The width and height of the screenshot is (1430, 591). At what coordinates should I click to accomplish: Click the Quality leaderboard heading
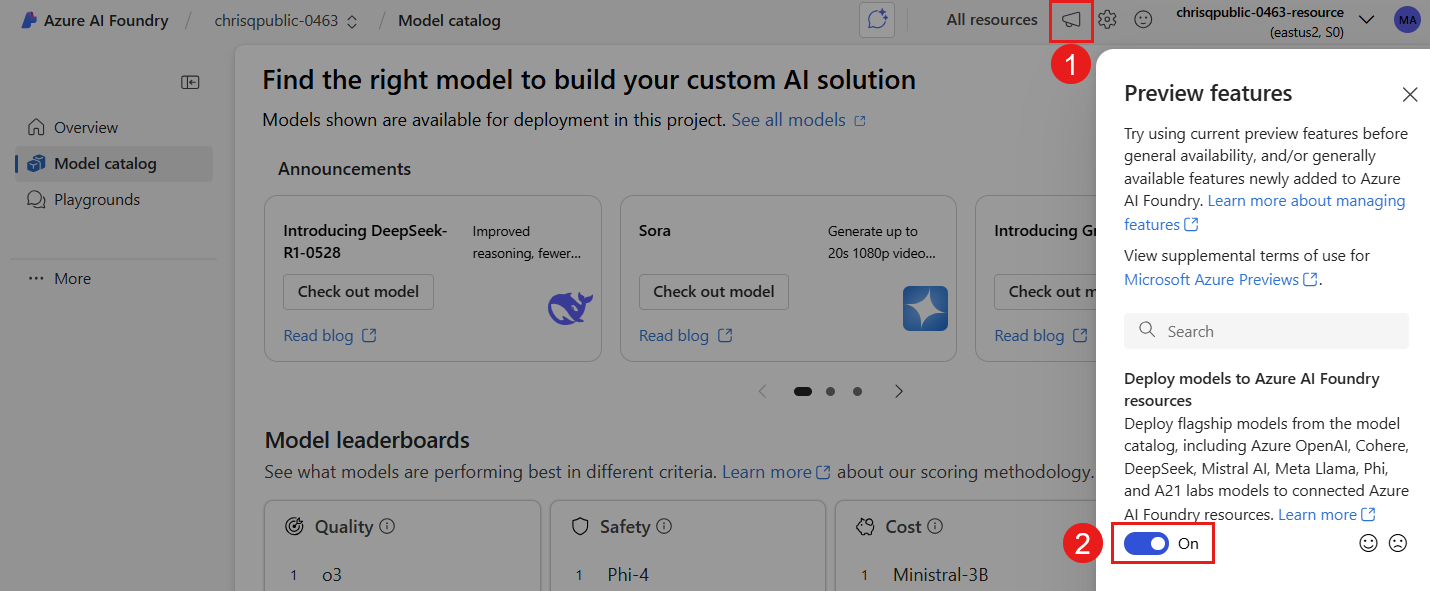pyautogui.click(x=344, y=526)
